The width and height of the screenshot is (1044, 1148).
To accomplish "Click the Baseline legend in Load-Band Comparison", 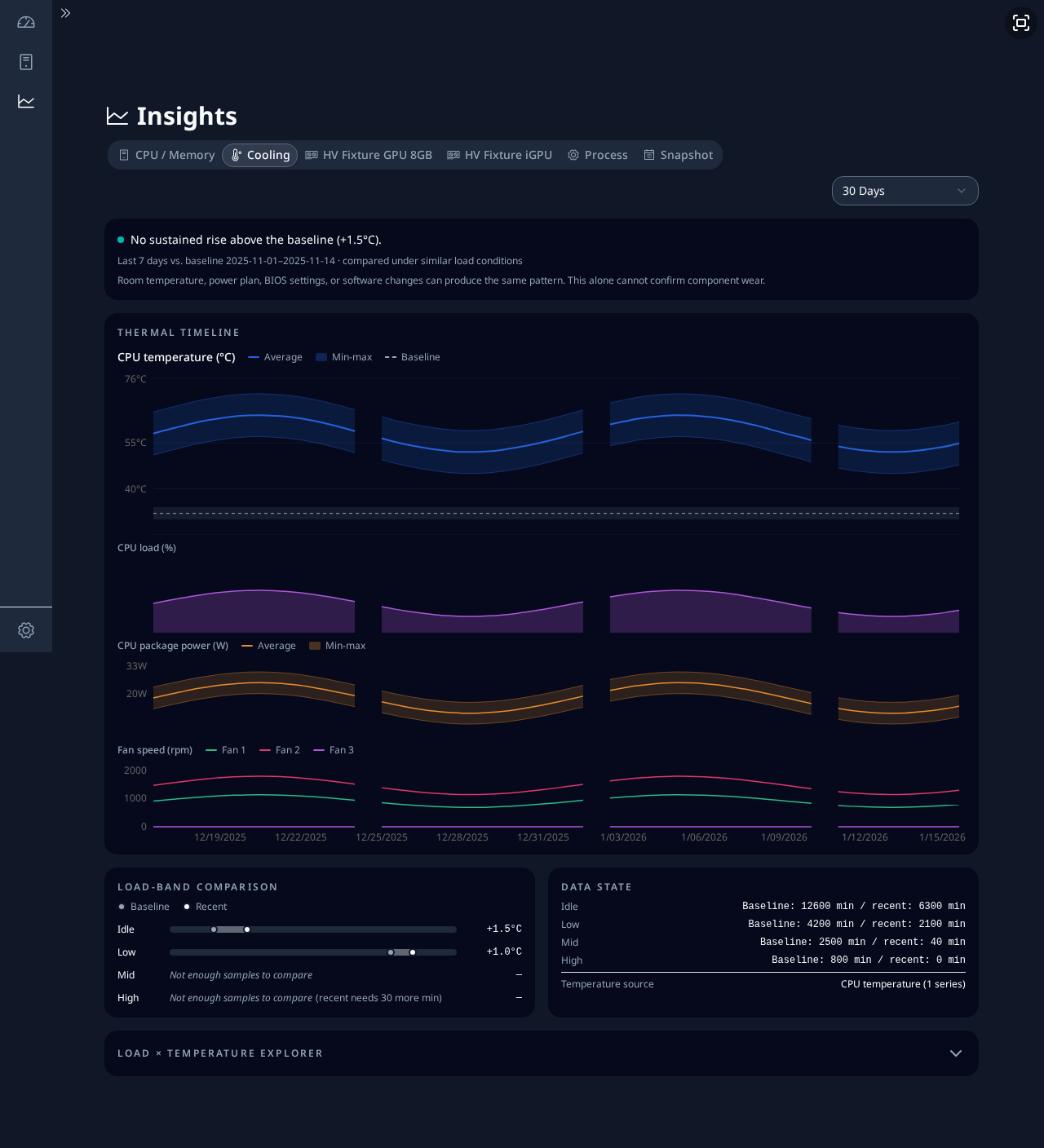I will (144, 907).
